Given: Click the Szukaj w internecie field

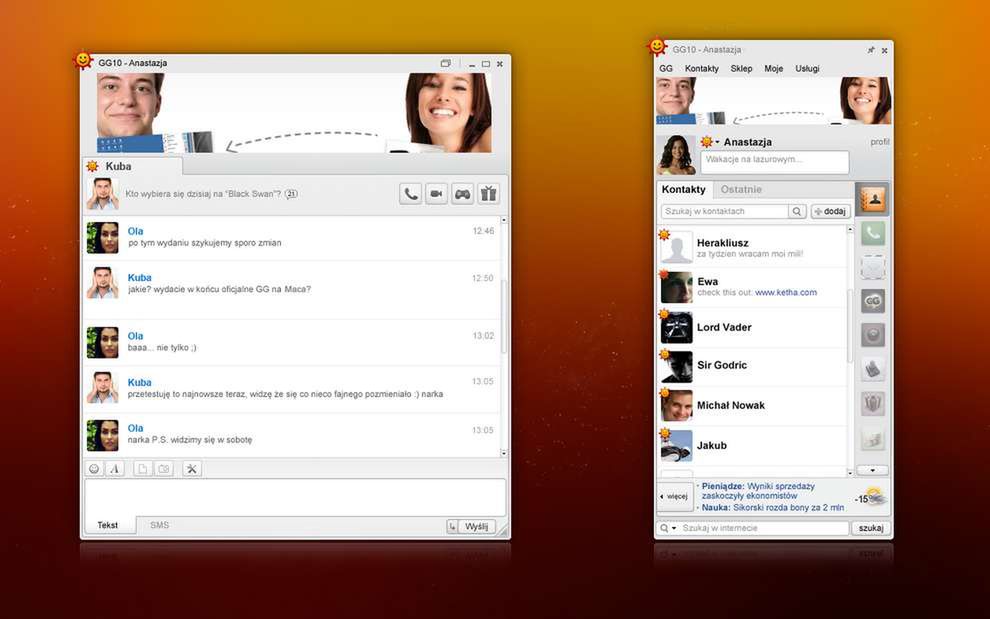Looking at the screenshot, I should [x=763, y=528].
